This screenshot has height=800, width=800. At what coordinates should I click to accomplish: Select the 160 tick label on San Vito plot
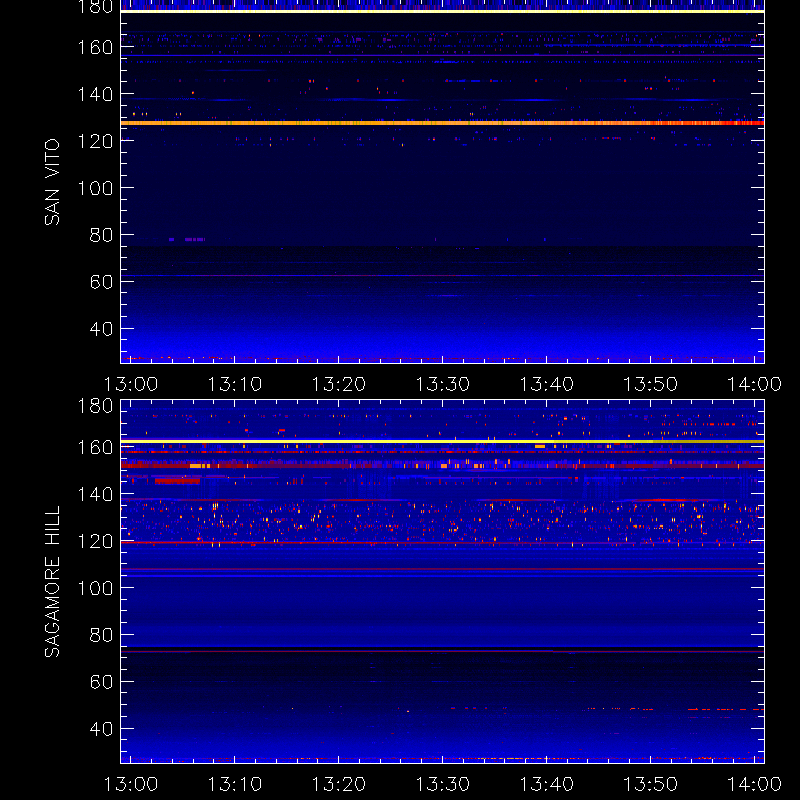click(x=95, y=47)
